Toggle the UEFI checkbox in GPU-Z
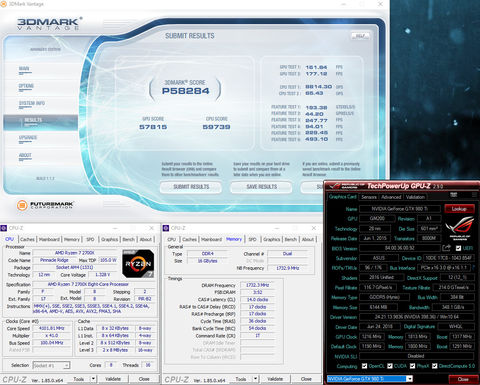 pyautogui.click(x=458, y=248)
